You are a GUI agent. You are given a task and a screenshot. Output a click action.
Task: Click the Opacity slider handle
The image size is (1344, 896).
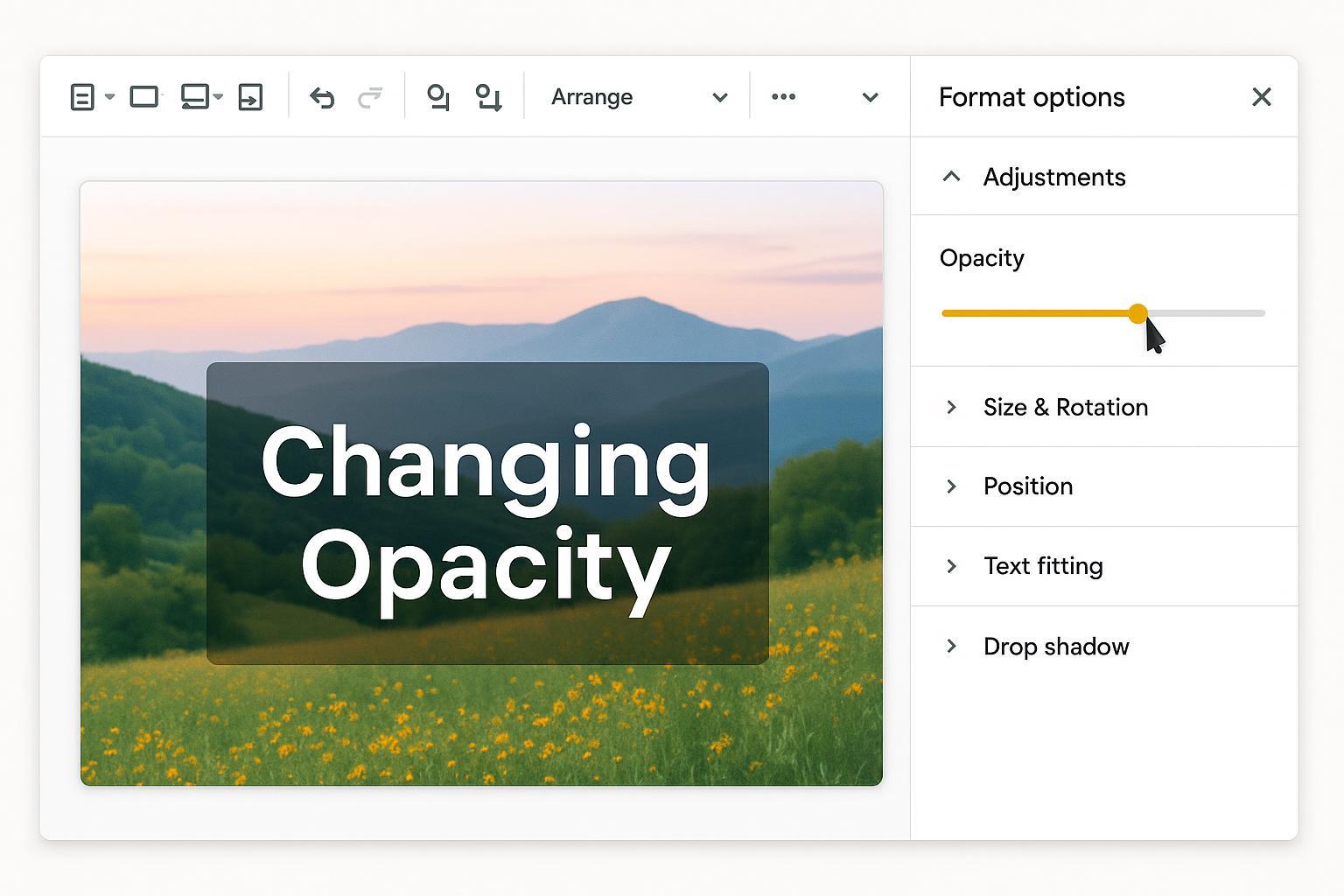pos(1137,313)
